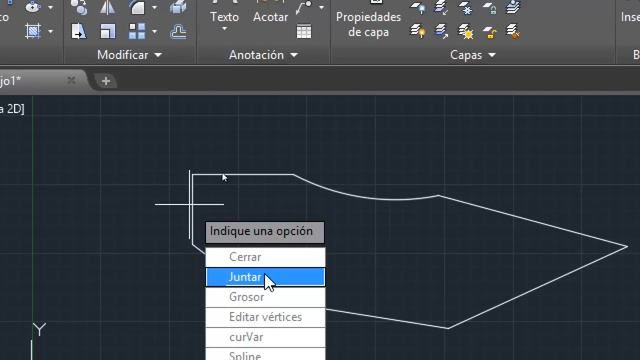Image resolution: width=640 pixels, height=360 pixels.
Task: Click the Make Current layer icon
Action: [513, 7]
